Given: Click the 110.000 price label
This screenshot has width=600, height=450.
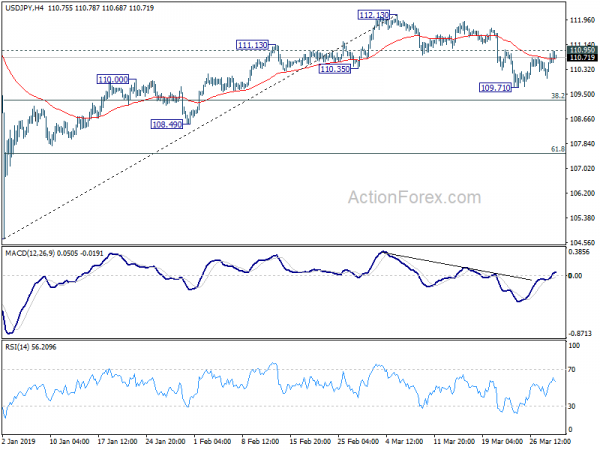Looking at the screenshot, I should click(x=112, y=79).
